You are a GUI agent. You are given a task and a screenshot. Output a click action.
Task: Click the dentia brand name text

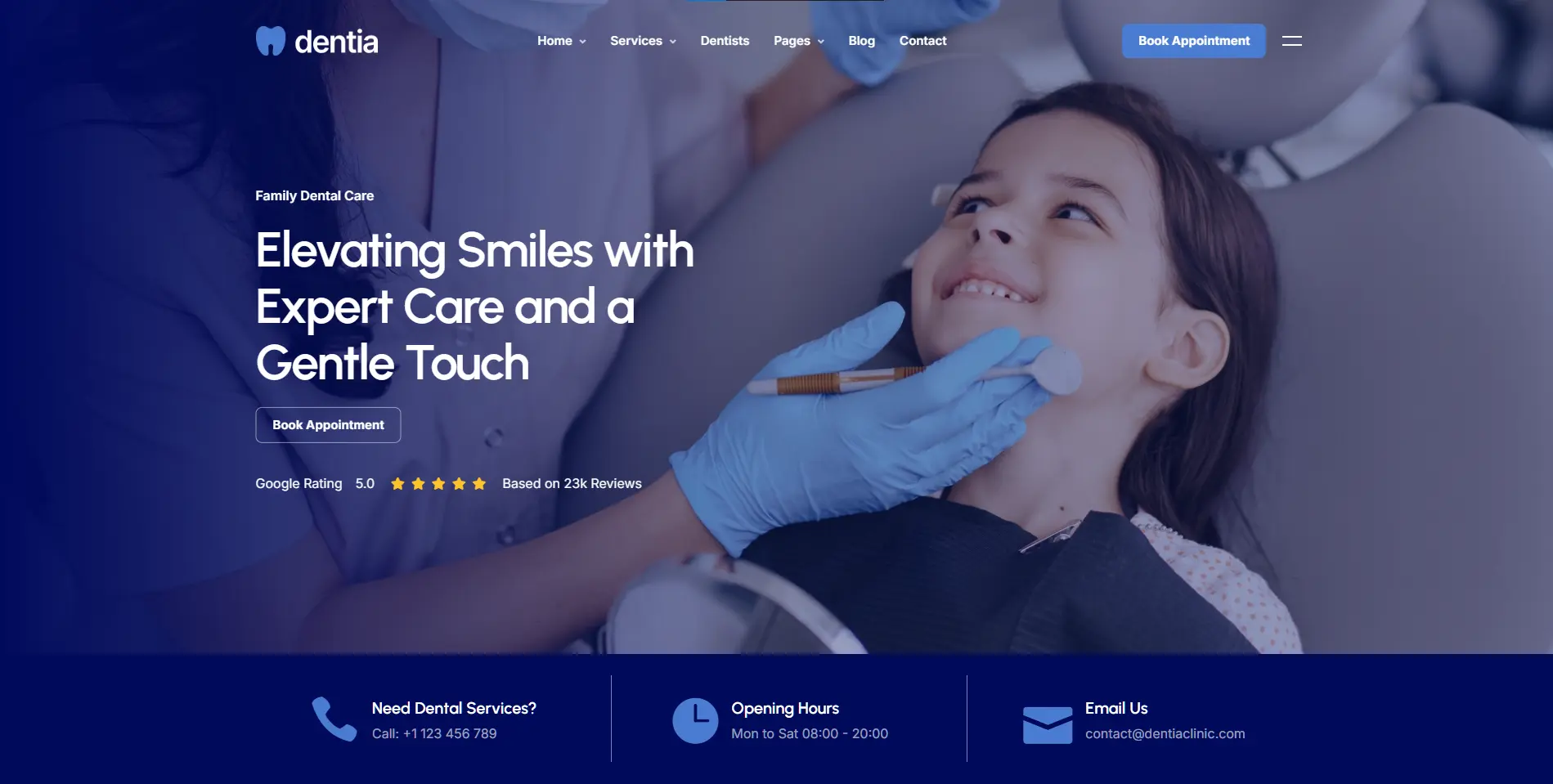click(x=336, y=42)
